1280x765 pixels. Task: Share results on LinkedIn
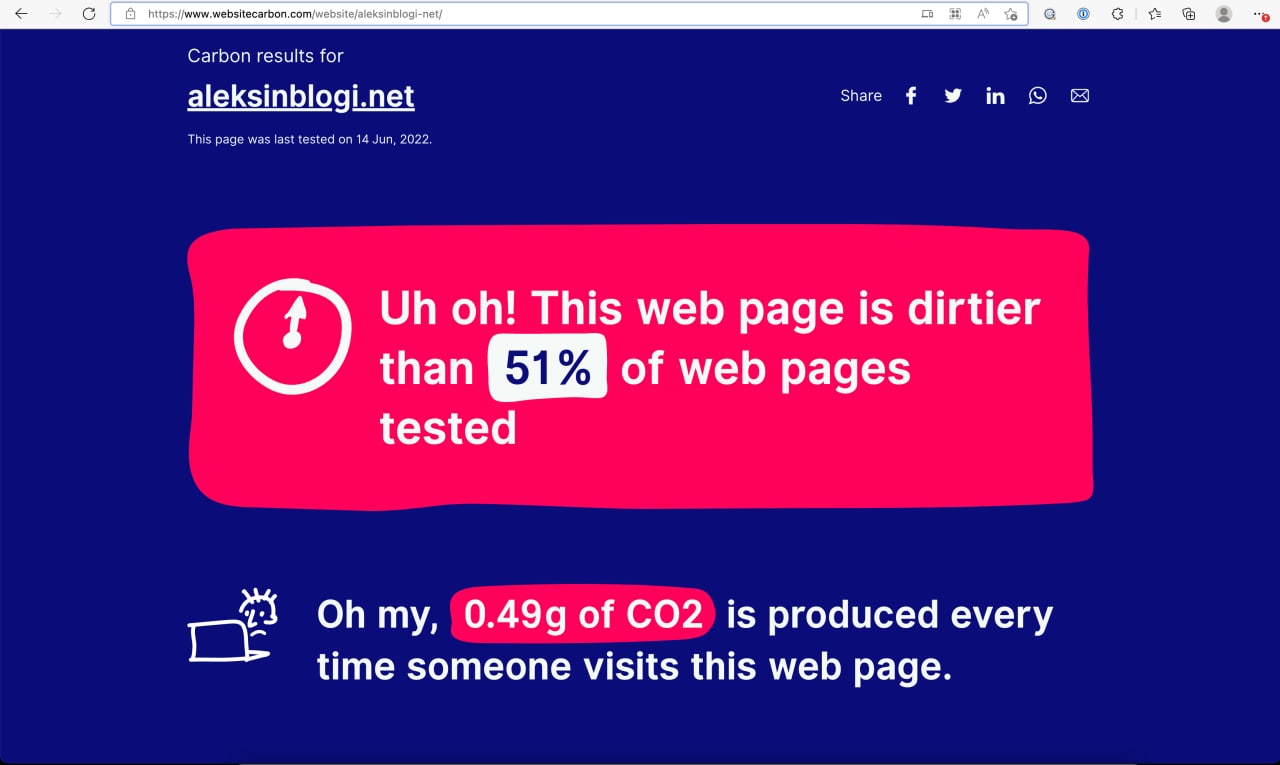coord(995,96)
